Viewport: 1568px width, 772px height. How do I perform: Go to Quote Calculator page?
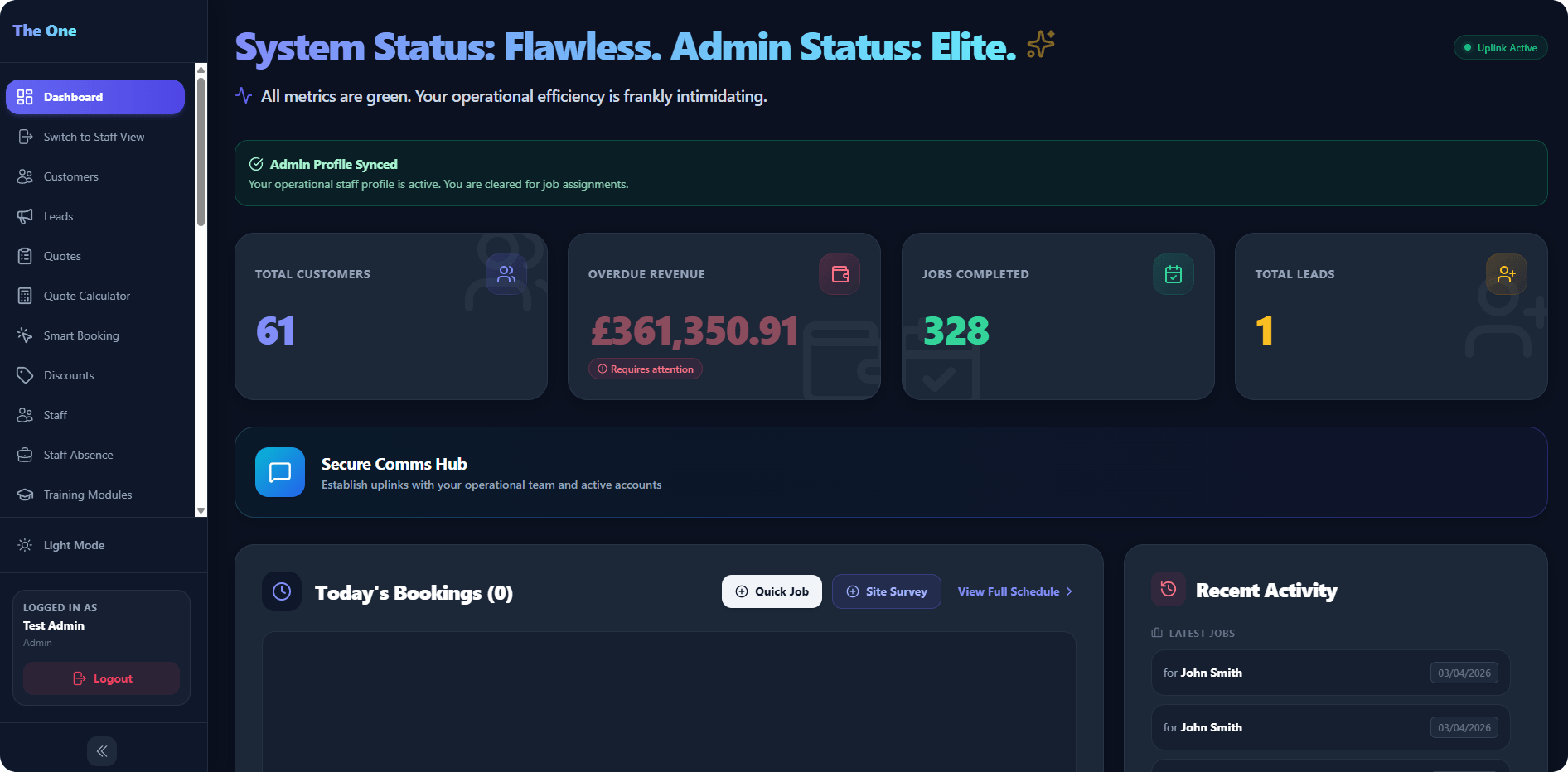(86, 296)
